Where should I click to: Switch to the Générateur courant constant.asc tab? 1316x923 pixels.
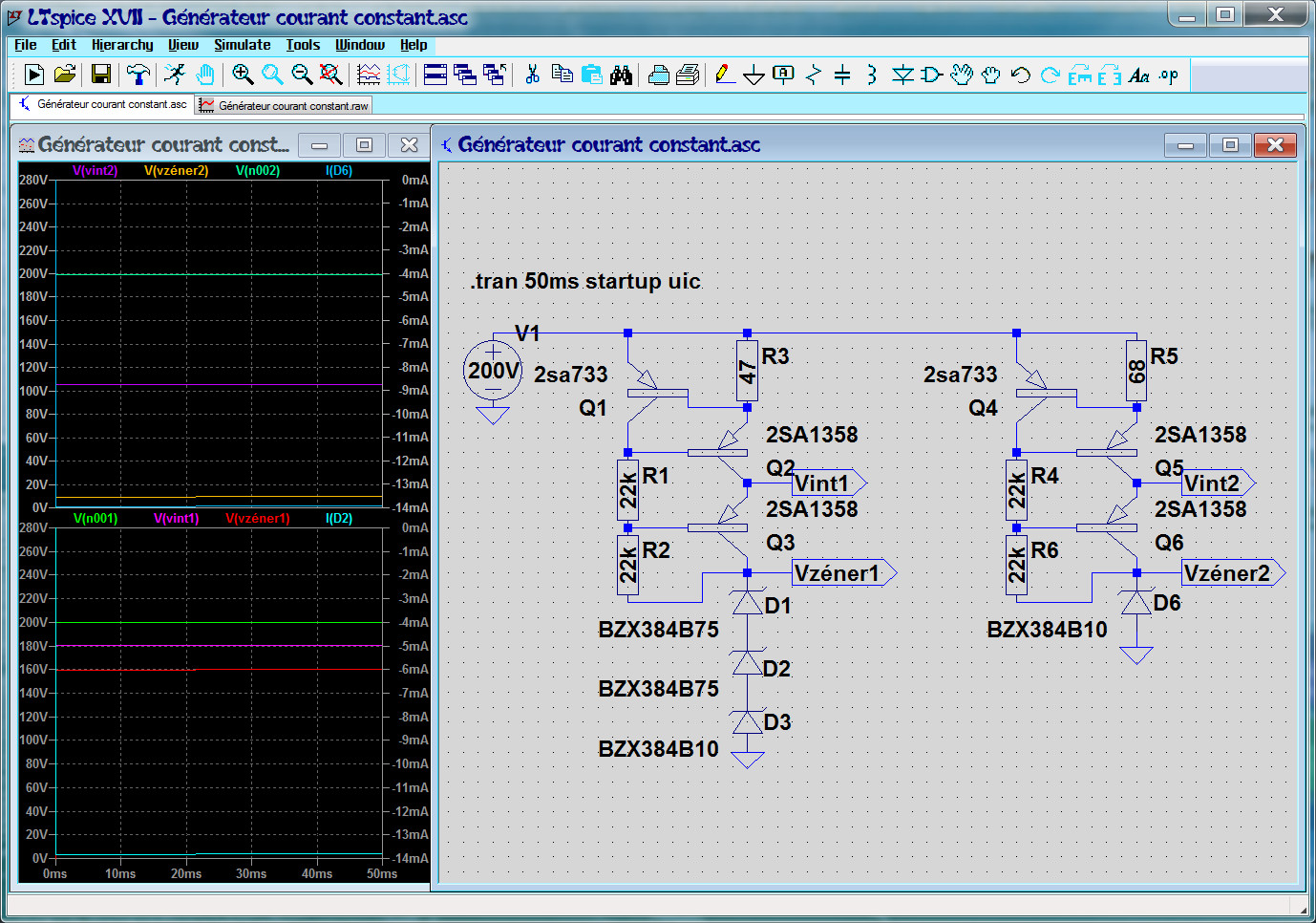pyautogui.click(x=103, y=104)
